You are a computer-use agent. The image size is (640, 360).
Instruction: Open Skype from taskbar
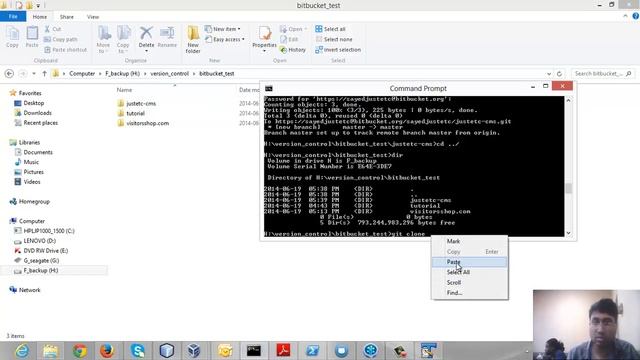(138, 351)
